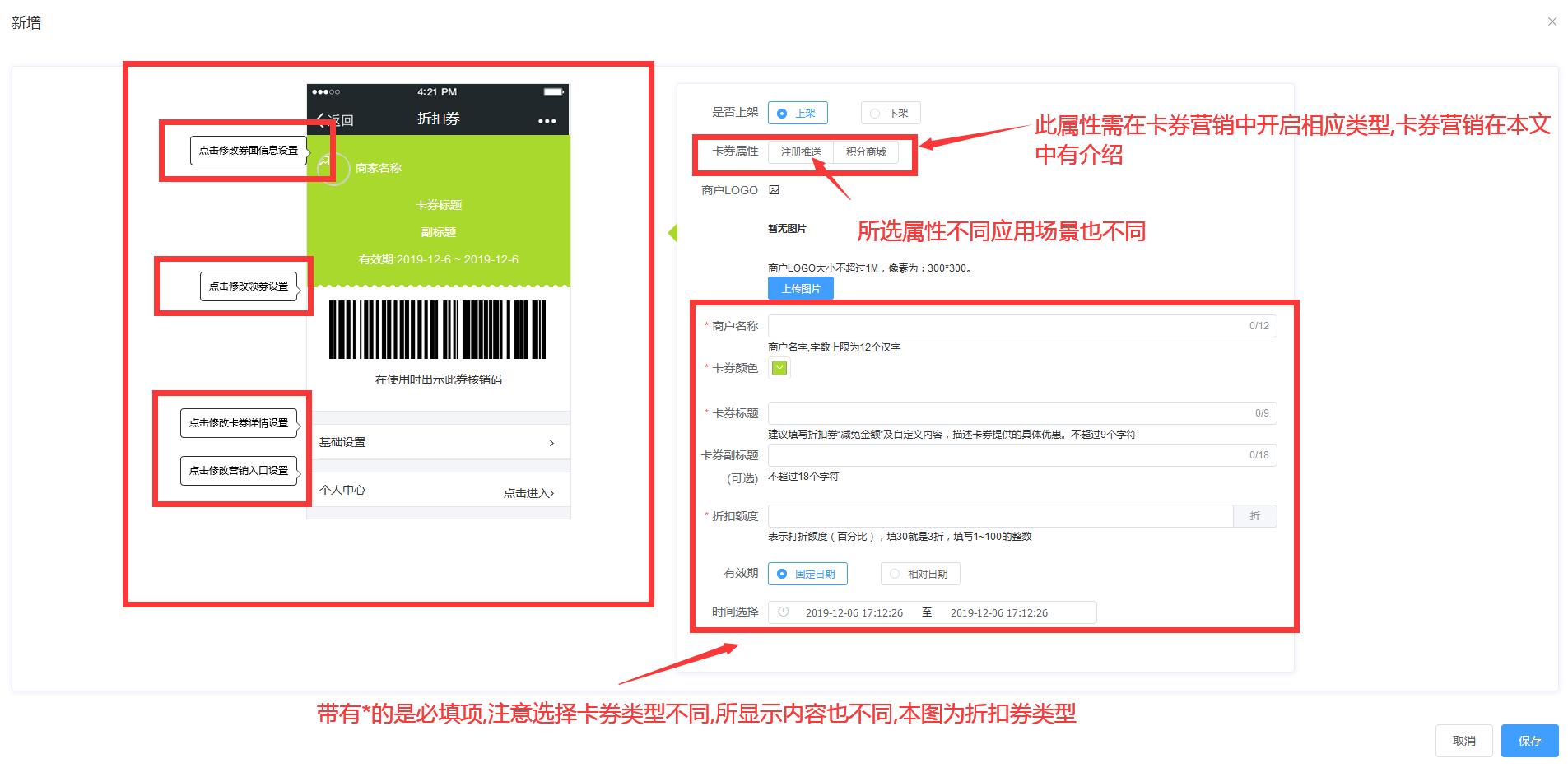The image size is (1568, 768).
Task: Click the 上传图片 button
Action: pyautogui.click(x=801, y=289)
